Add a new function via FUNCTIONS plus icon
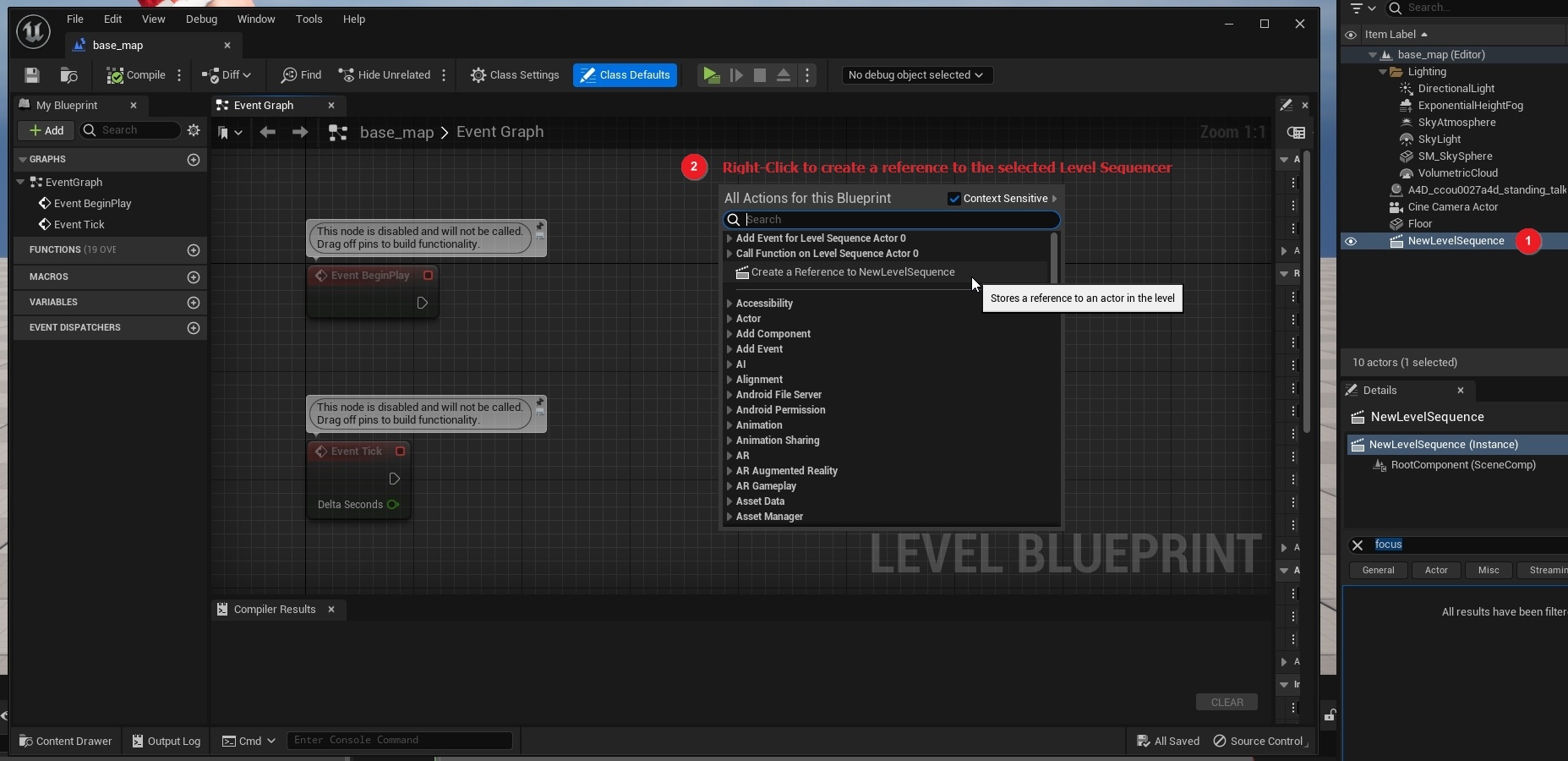The height and width of the screenshot is (761, 1568). tap(194, 250)
